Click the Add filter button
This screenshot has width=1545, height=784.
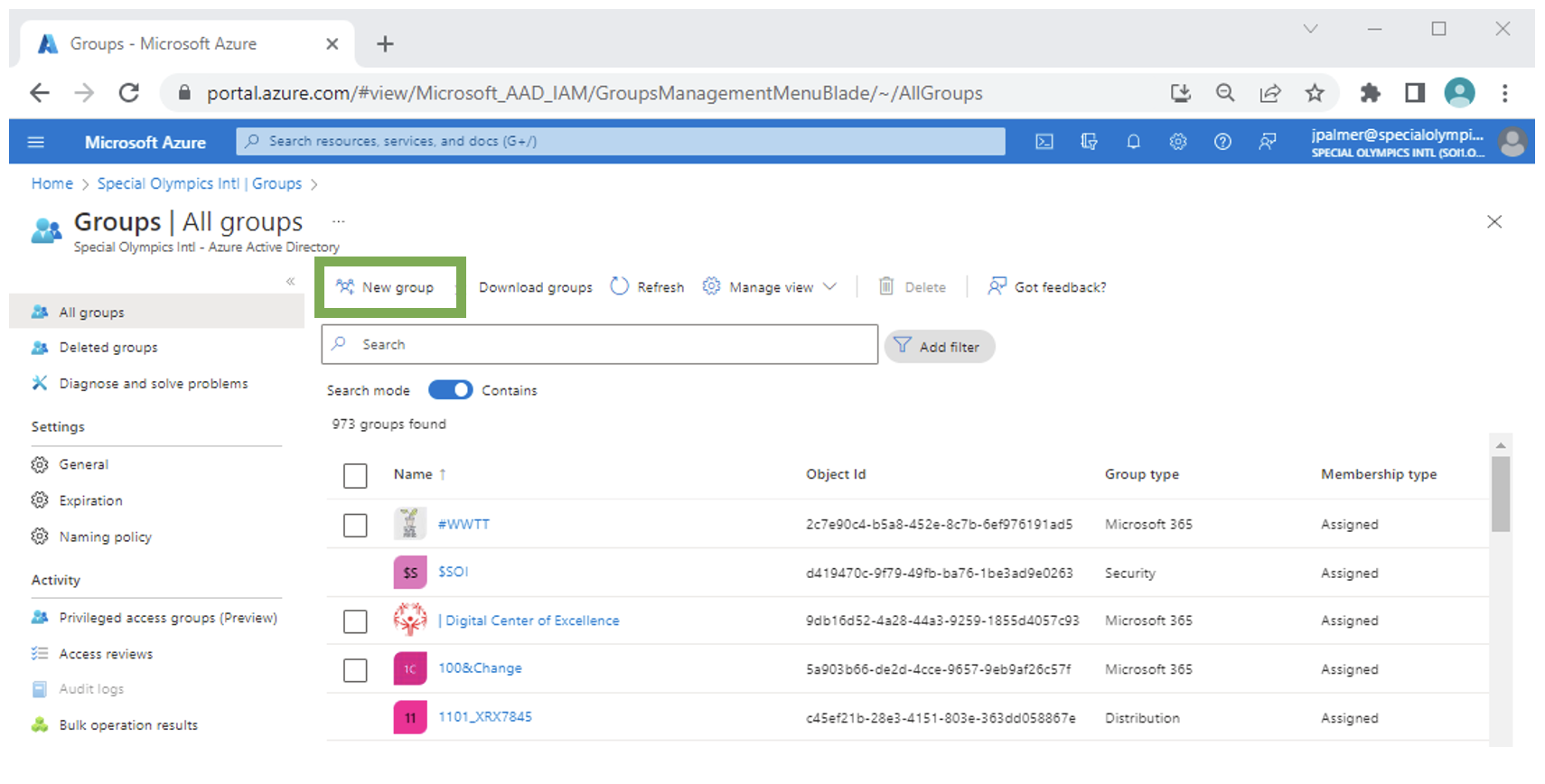click(940, 347)
